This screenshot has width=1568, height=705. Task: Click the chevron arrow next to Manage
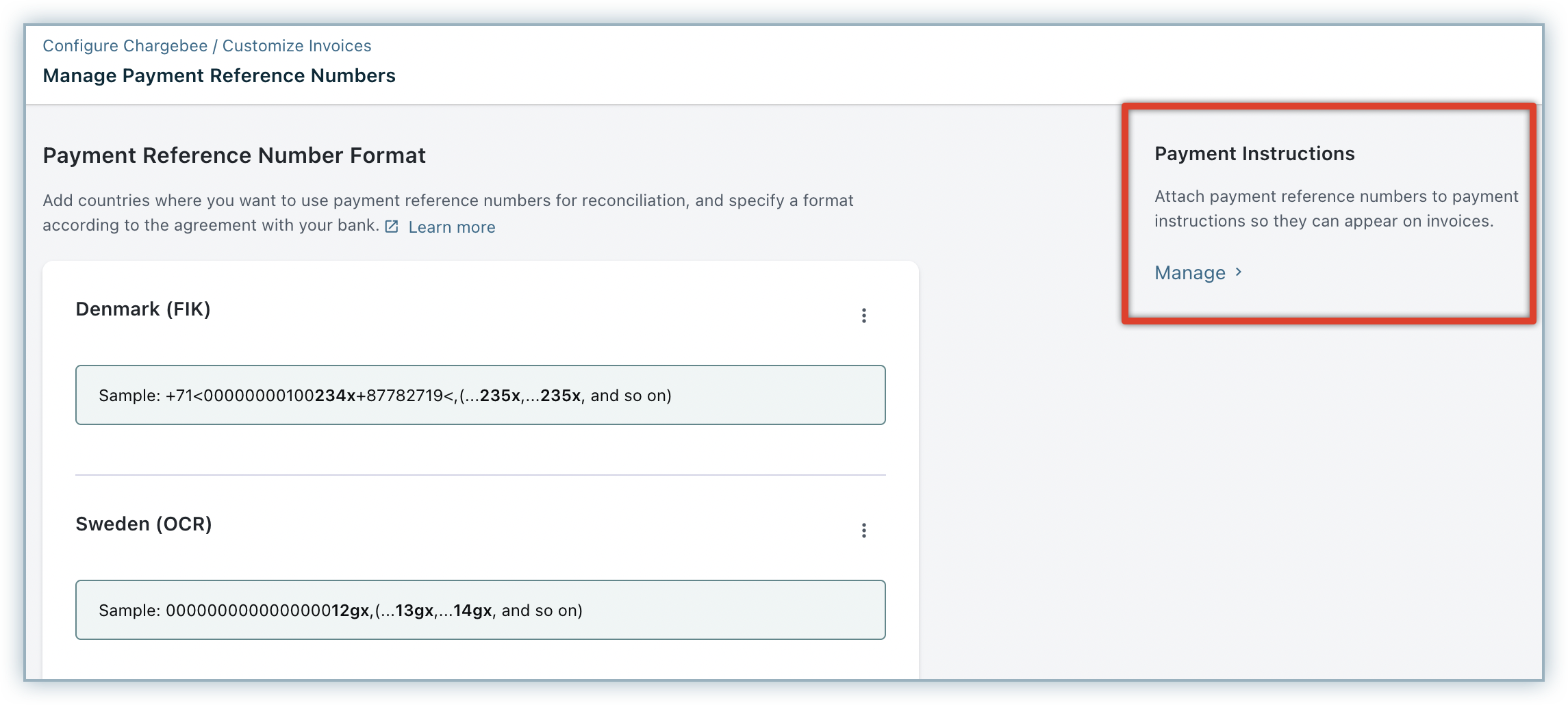1239,272
